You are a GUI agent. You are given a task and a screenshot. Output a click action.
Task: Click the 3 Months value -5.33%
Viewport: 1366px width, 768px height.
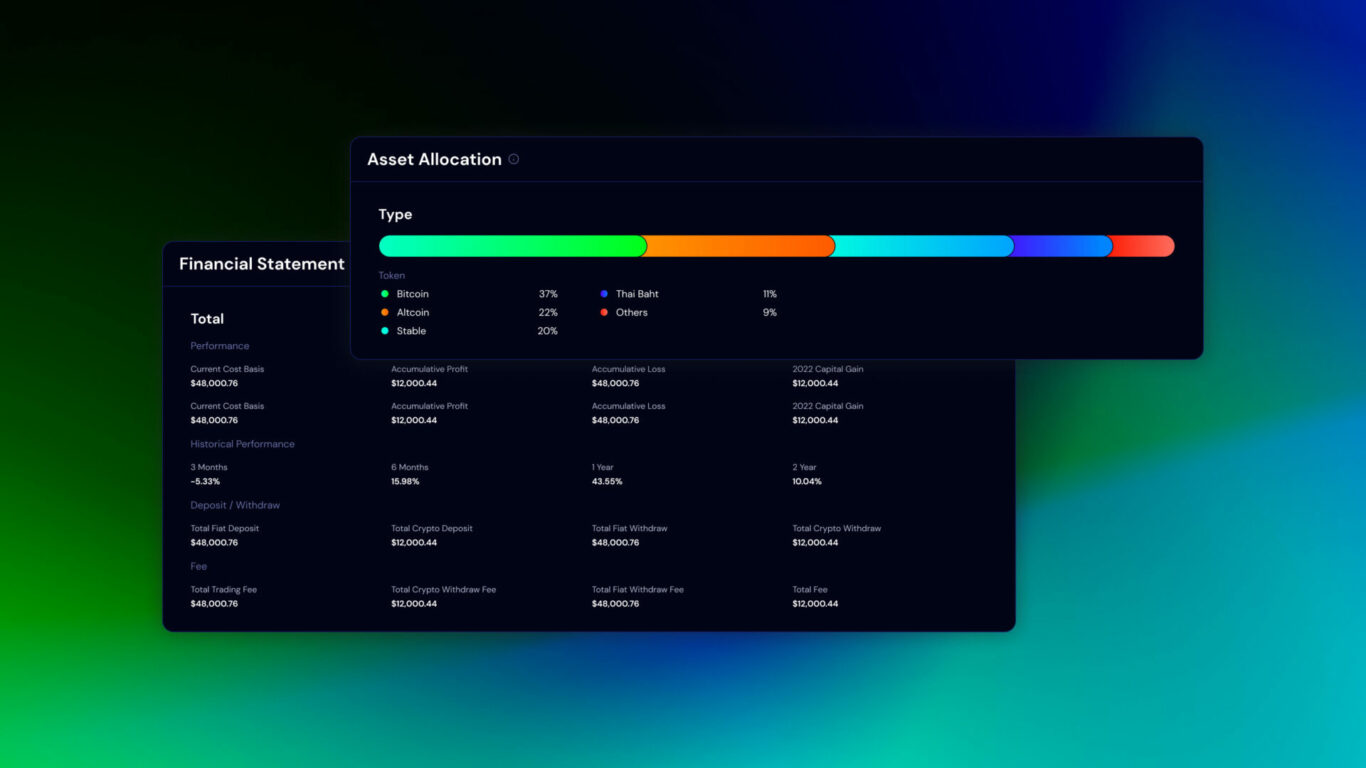(205, 482)
